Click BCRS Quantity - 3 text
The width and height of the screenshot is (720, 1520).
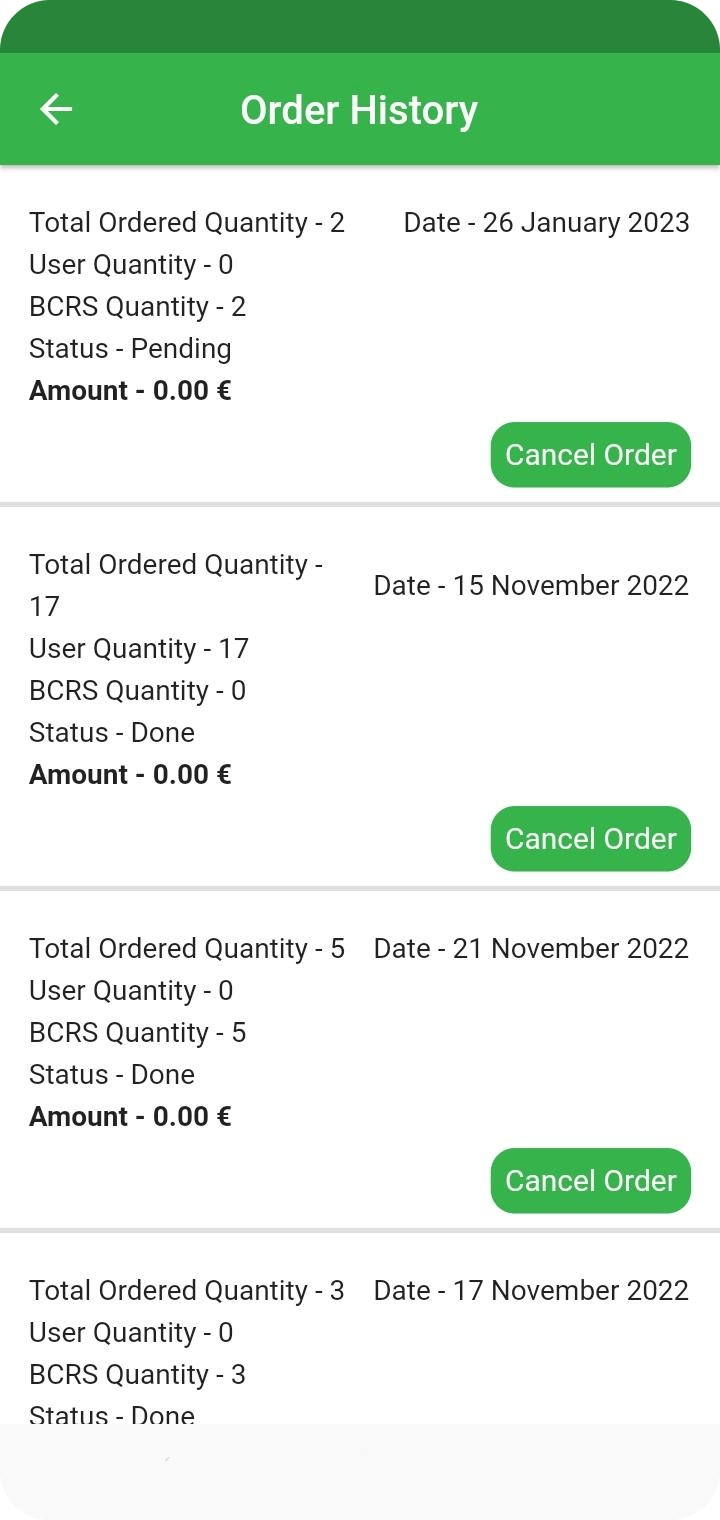137,1375
